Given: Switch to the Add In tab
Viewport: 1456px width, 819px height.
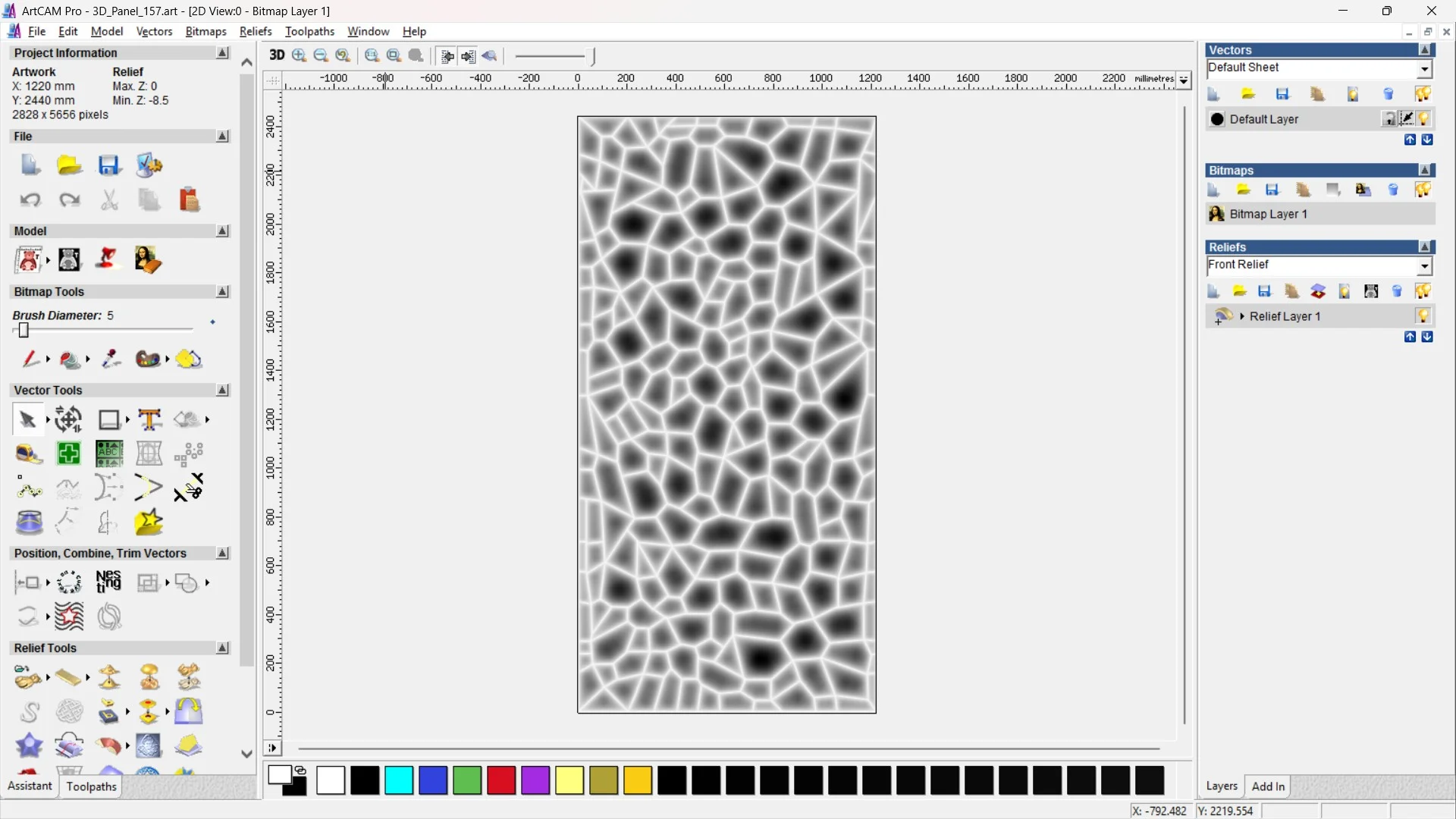Looking at the screenshot, I should pos(1268,786).
